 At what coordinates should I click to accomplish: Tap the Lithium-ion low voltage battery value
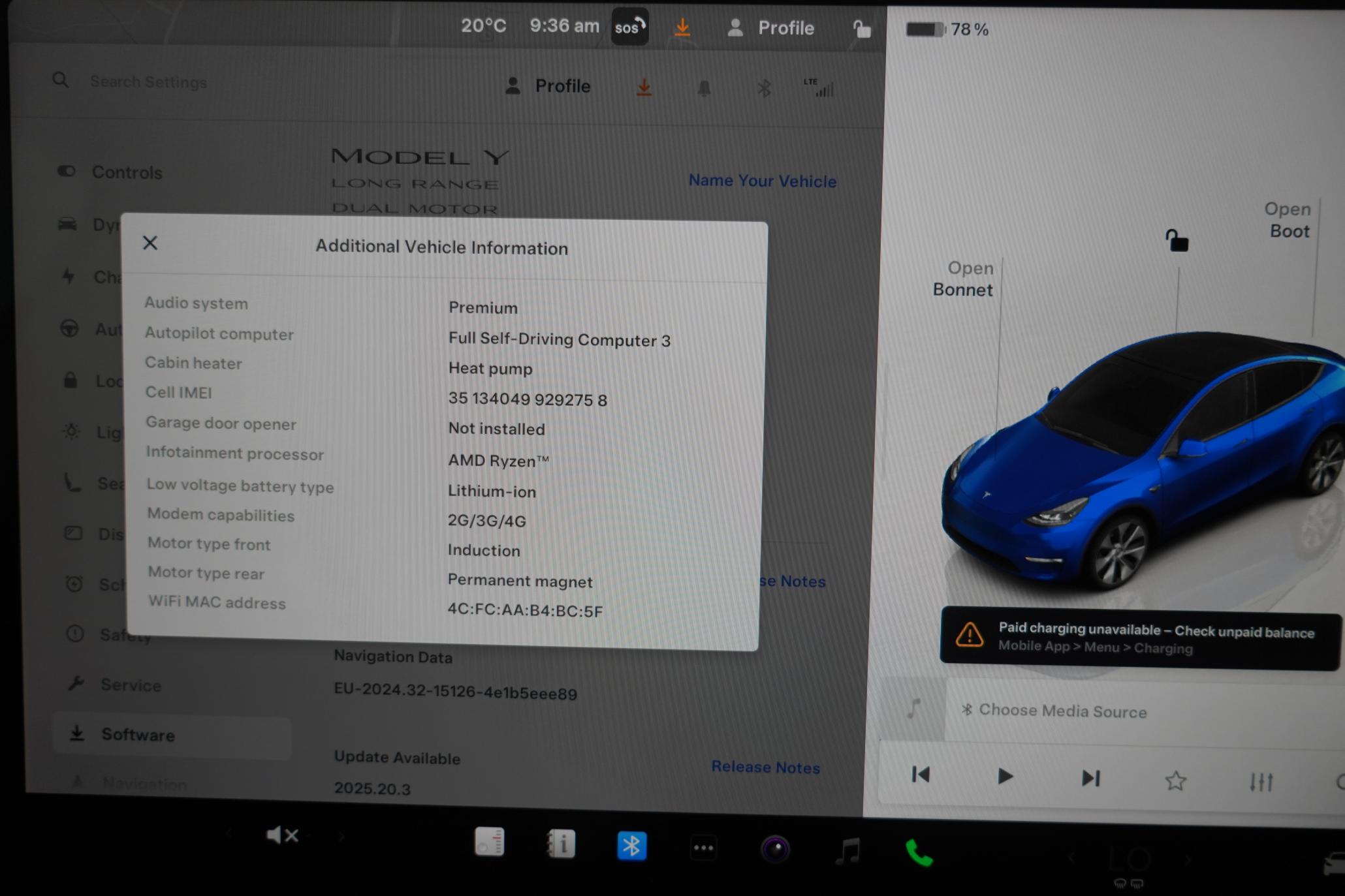(x=492, y=491)
